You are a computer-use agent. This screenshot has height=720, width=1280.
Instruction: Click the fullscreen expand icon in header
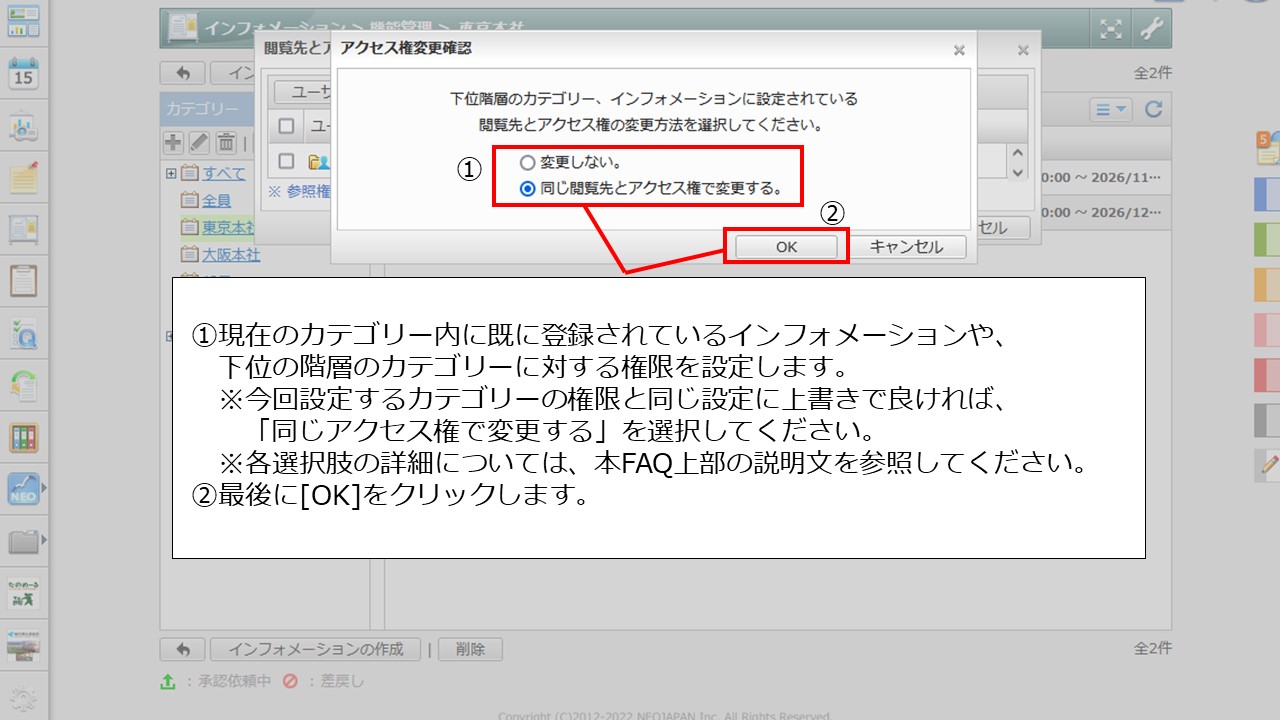point(1111,28)
